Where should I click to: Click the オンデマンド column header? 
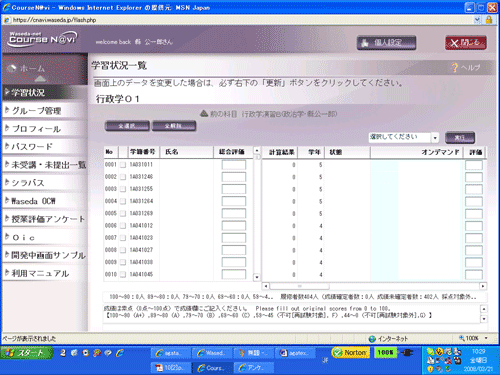(x=417, y=152)
